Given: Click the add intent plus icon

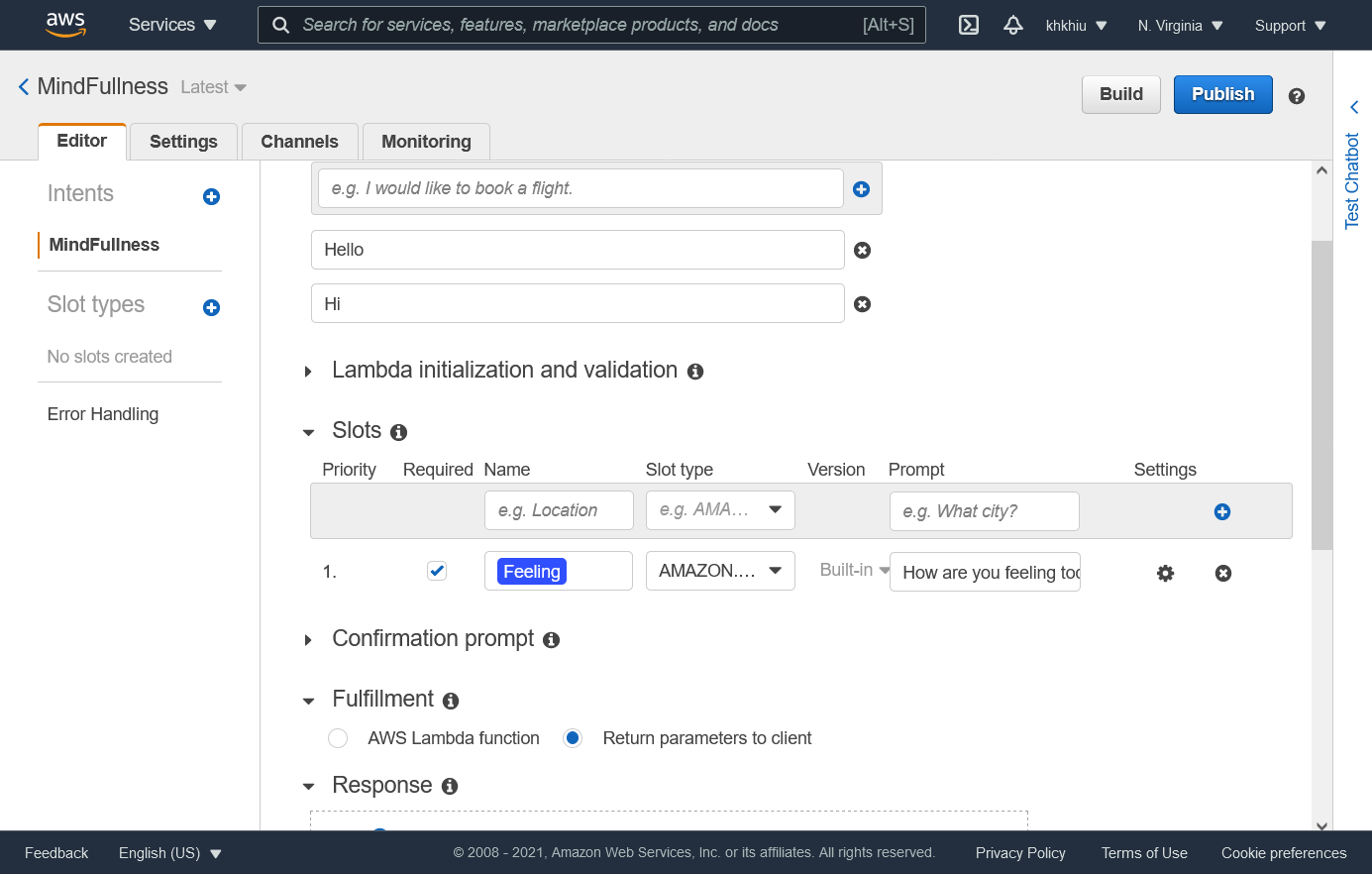Looking at the screenshot, I should click(211, 196).
